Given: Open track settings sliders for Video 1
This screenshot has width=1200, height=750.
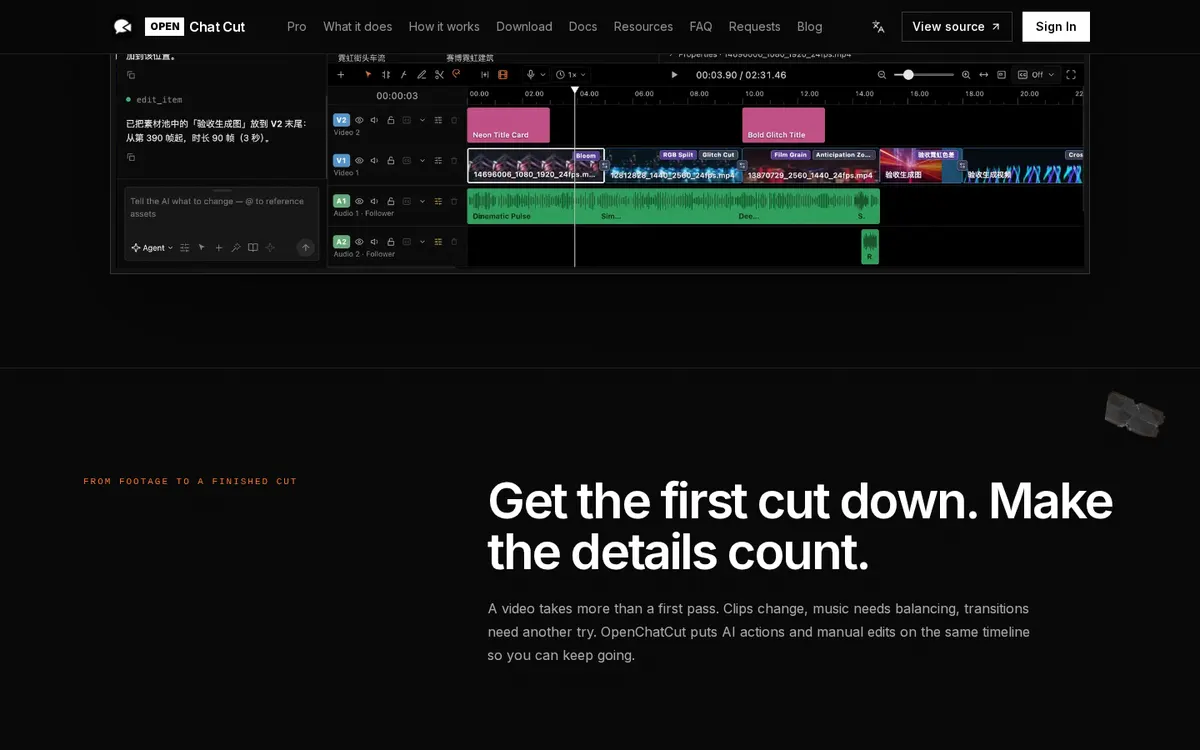Looking at the screenshot, I should tap(438, 160).
